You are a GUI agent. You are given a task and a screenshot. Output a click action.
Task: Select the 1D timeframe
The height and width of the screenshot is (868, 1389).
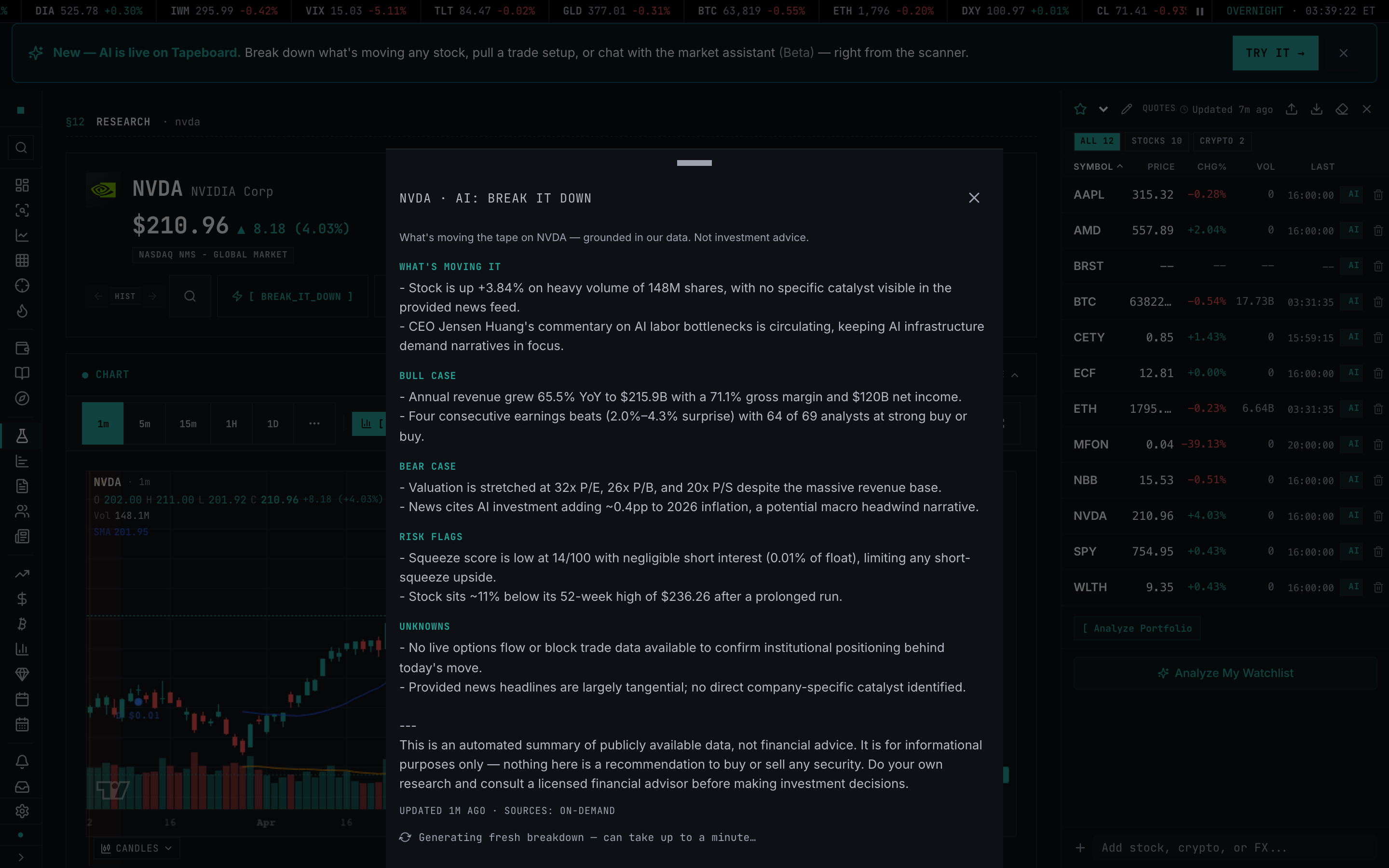pos(272,424)
